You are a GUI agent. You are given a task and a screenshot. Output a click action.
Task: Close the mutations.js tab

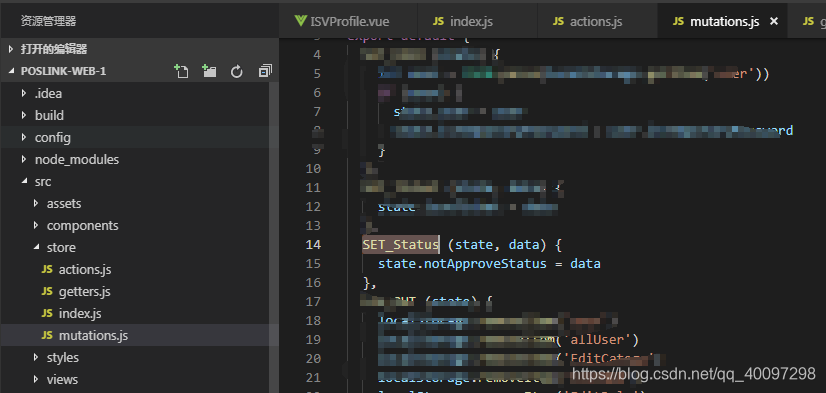(x=774, y=21)
